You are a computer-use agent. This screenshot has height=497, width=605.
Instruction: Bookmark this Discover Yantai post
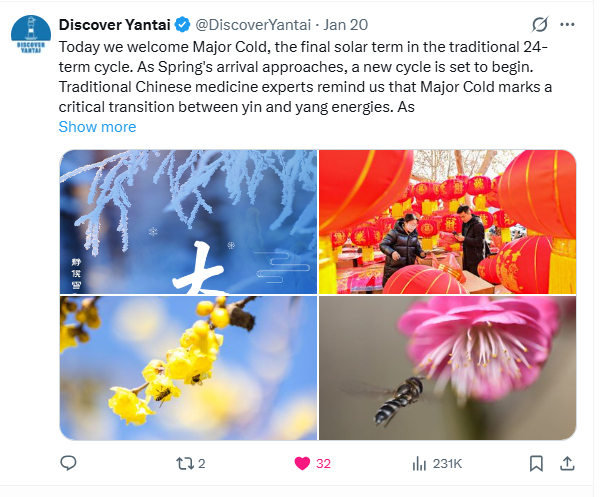536,463
